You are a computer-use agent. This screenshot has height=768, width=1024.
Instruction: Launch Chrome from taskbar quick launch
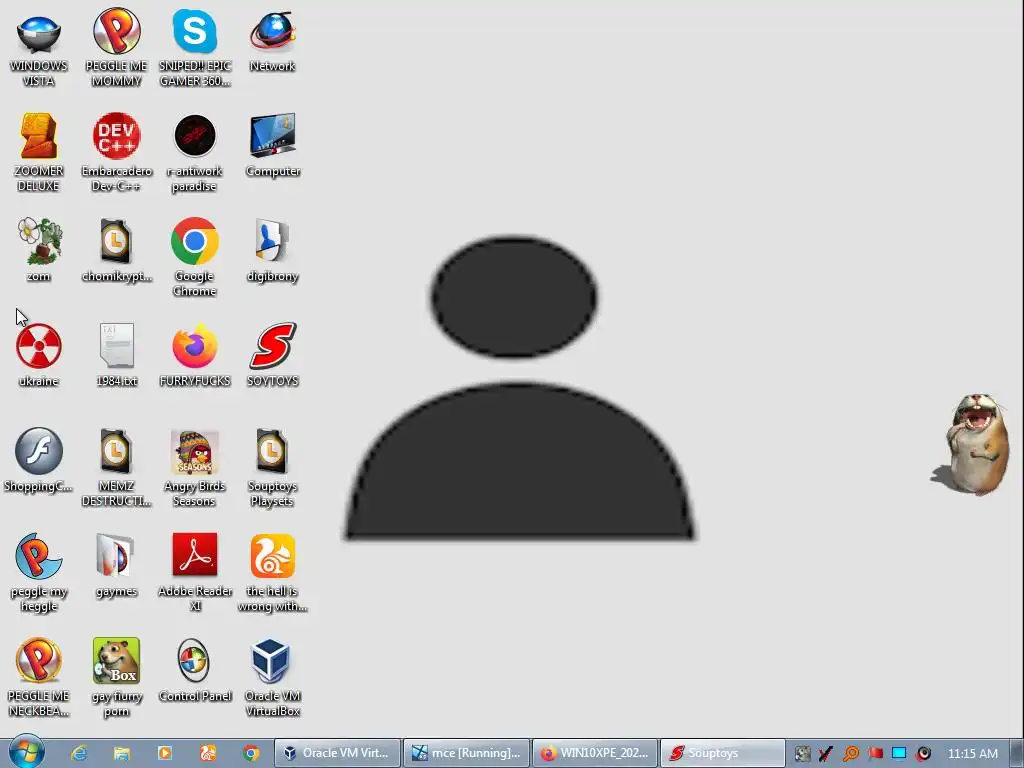pyautogui.click(x=251, y=753)
